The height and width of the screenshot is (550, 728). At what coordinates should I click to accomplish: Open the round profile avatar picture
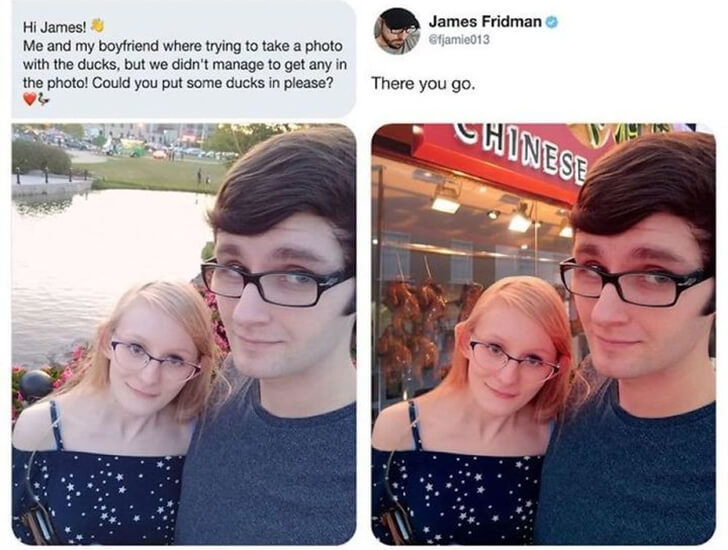pos(397,31)
